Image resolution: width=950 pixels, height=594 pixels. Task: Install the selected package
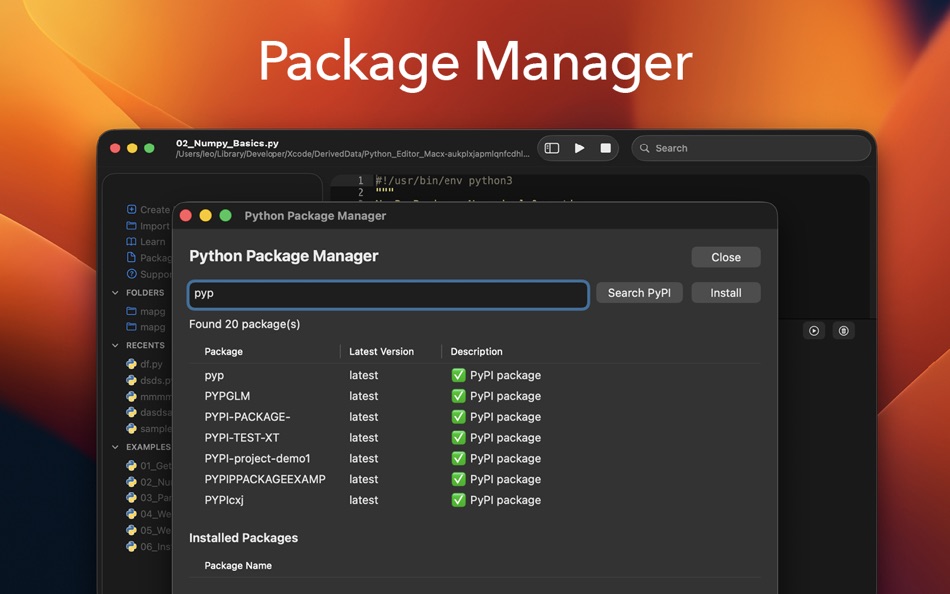[725, 292]
